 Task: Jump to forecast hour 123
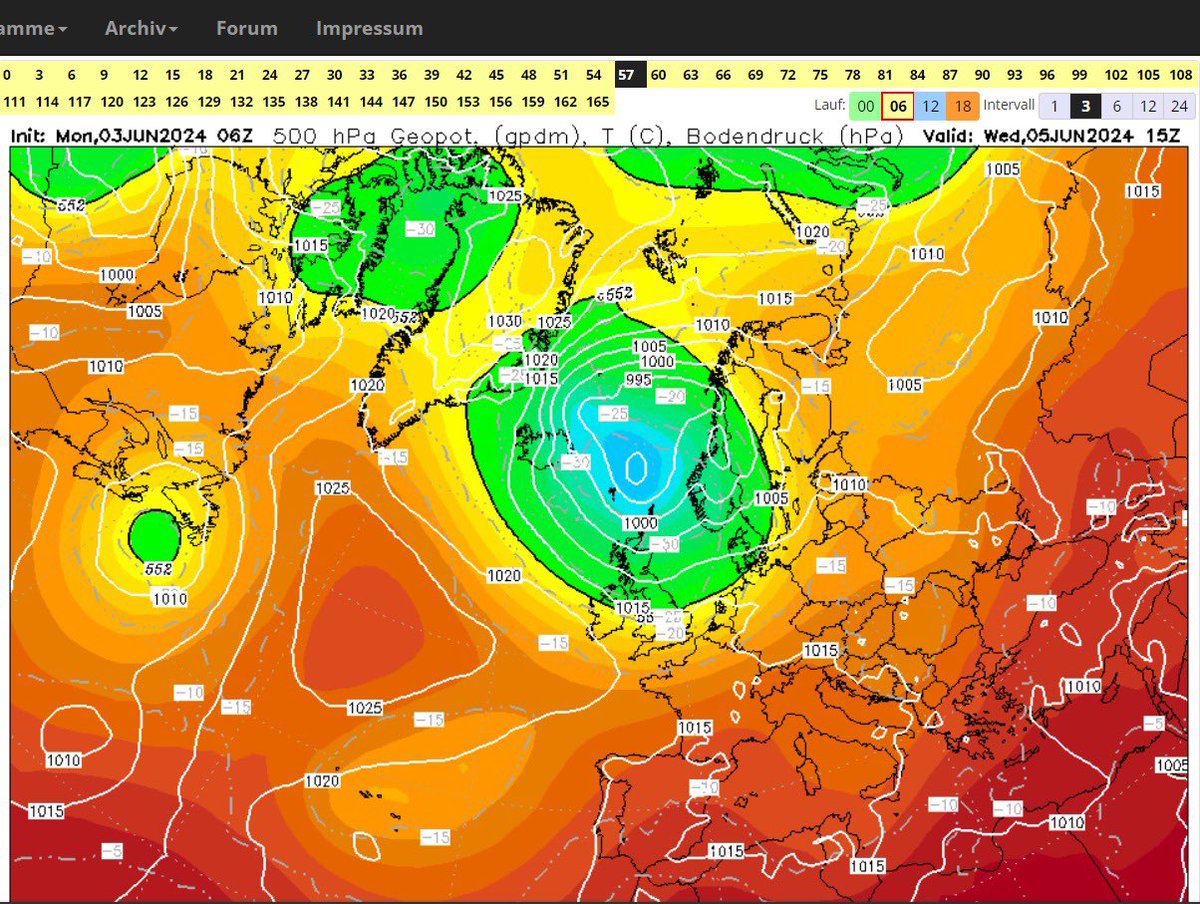click(144, 101)
